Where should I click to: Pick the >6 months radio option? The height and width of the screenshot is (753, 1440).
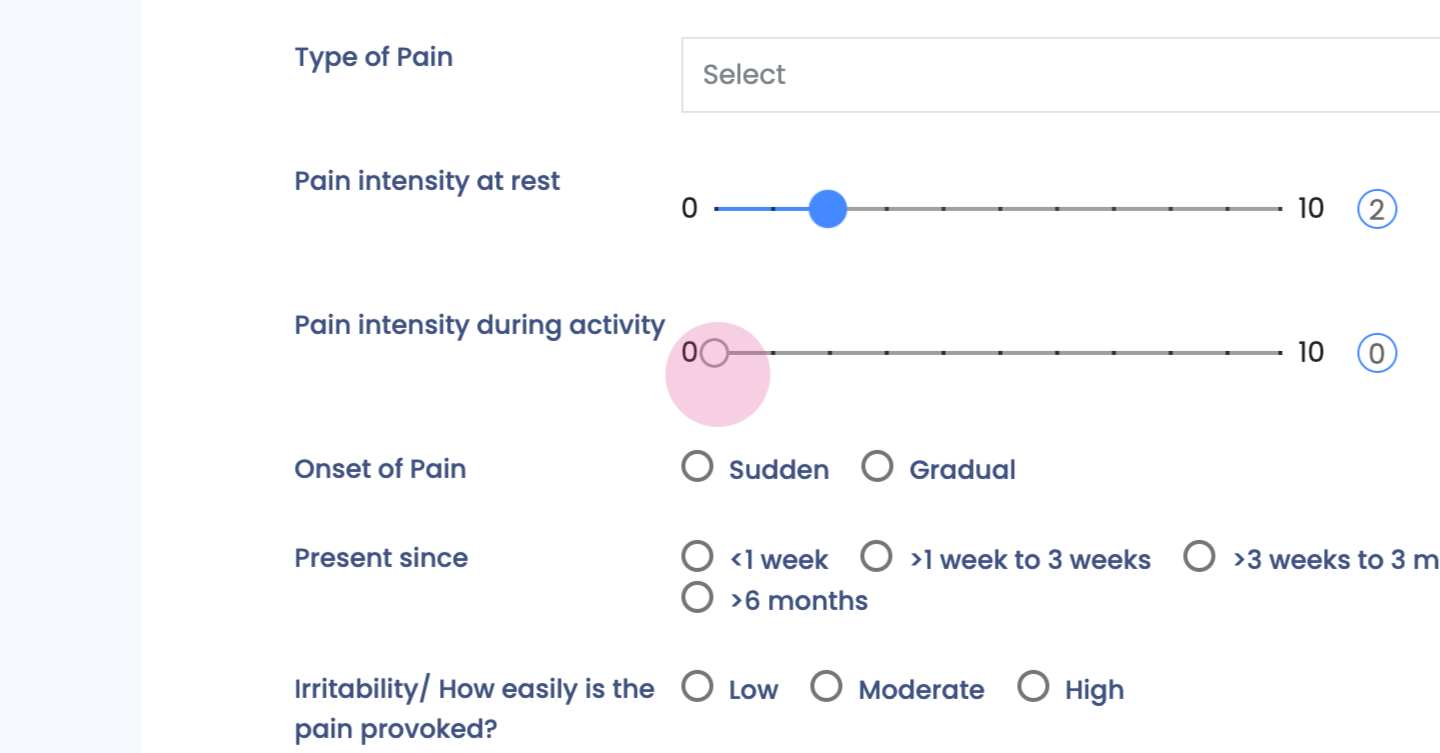[697, 598]
